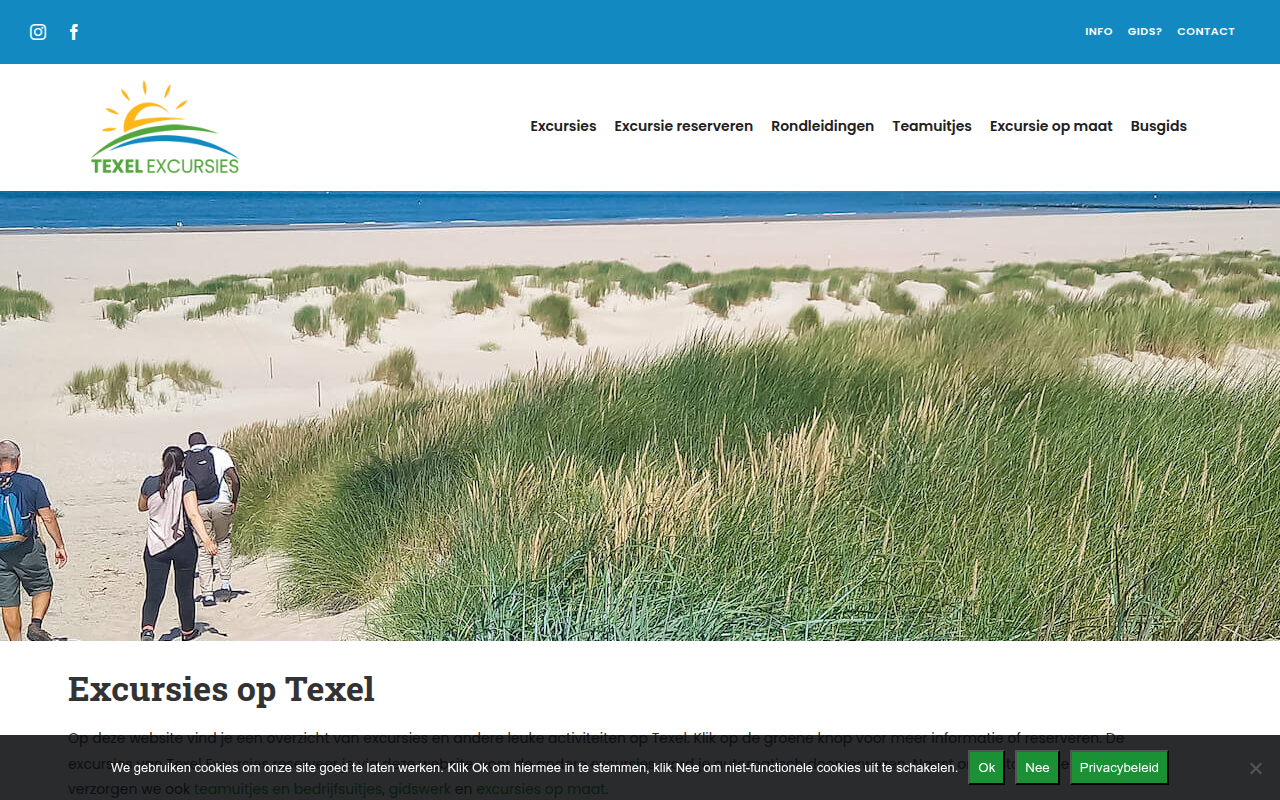Click the cookie notice message text
The image size is (1280, 800).
(534, 768)
